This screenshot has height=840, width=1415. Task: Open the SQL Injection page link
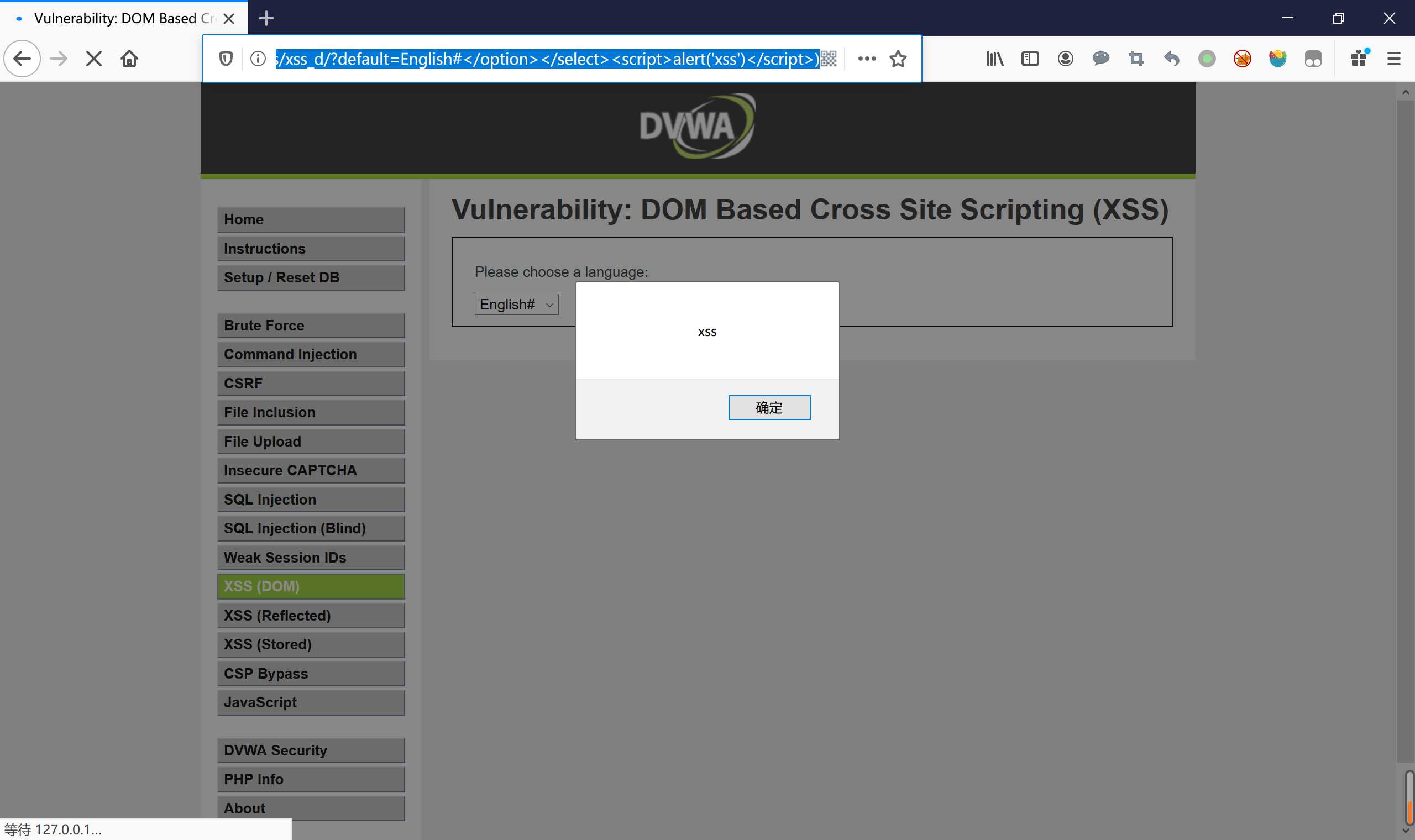click(311, 500)
